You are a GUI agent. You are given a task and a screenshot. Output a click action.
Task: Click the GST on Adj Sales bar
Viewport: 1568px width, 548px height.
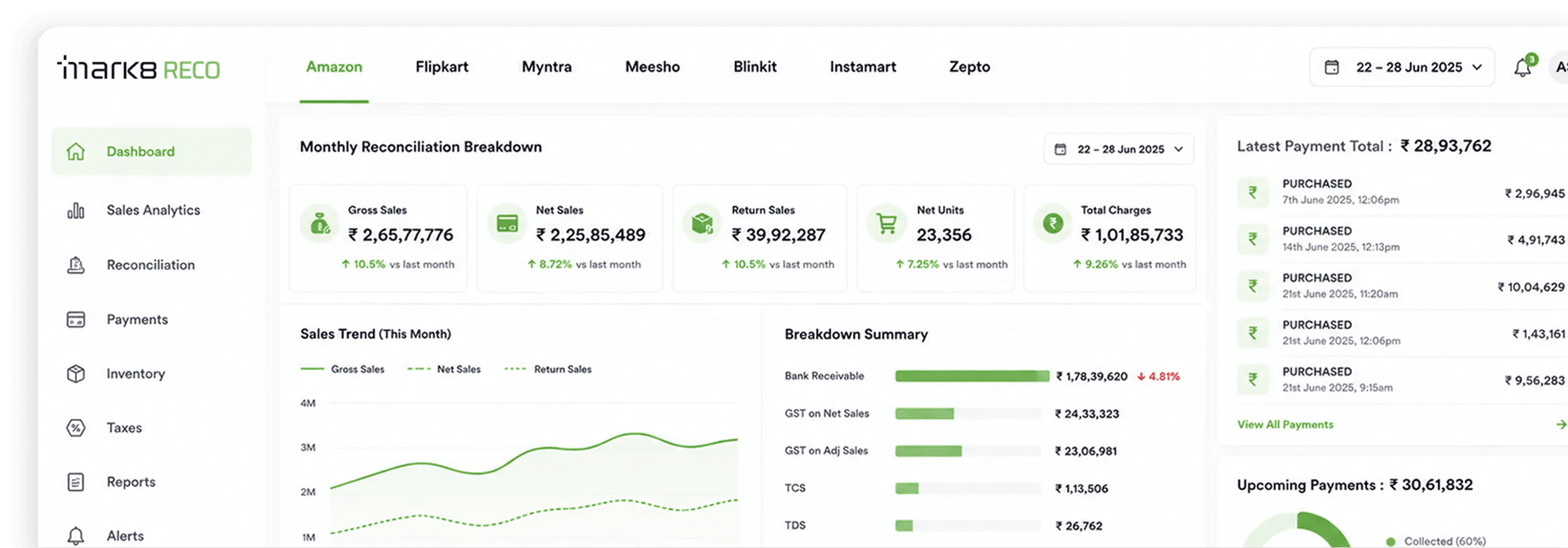coord(968,451)
